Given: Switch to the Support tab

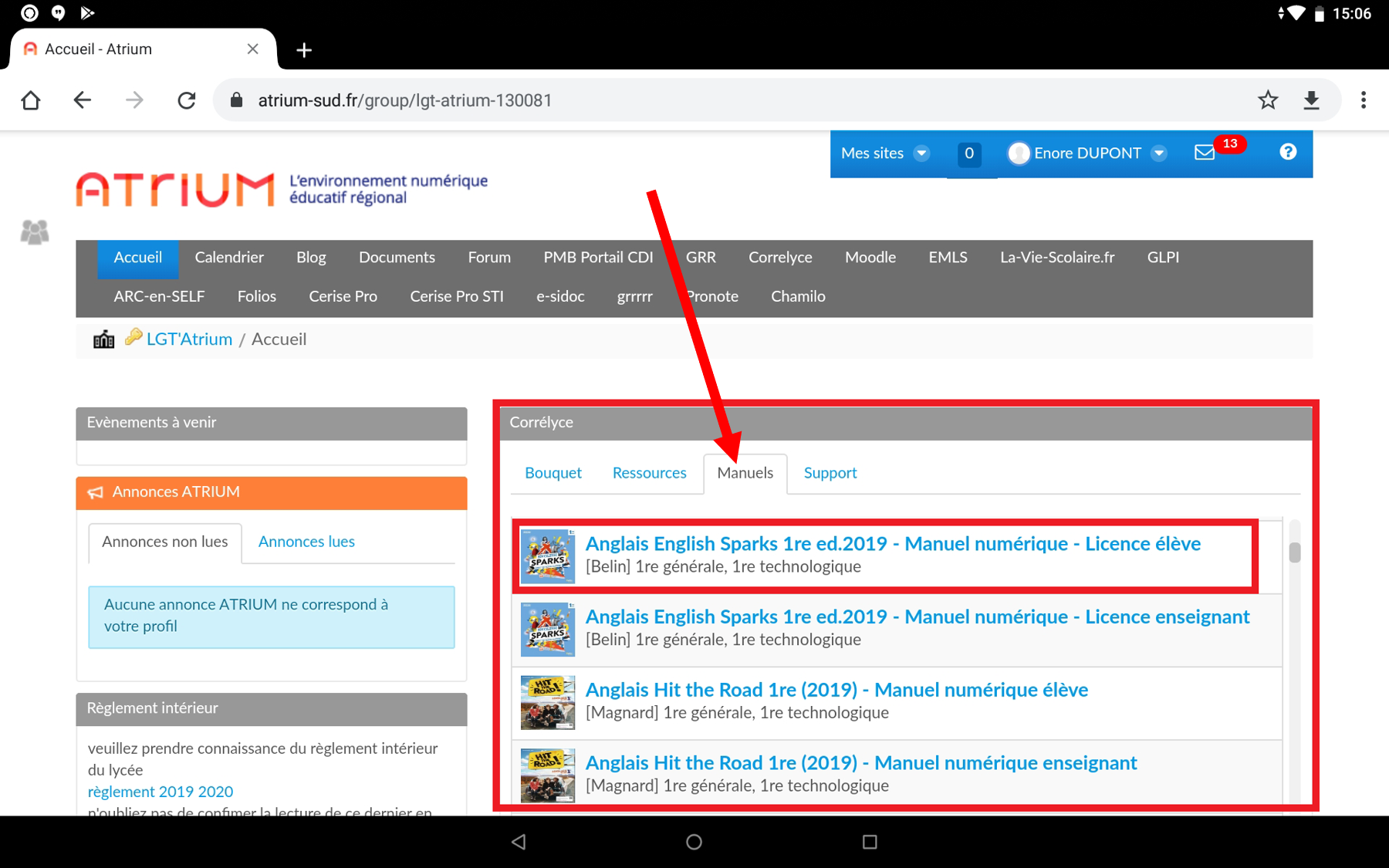Looking at the screenshot, I should coord(830,473).
